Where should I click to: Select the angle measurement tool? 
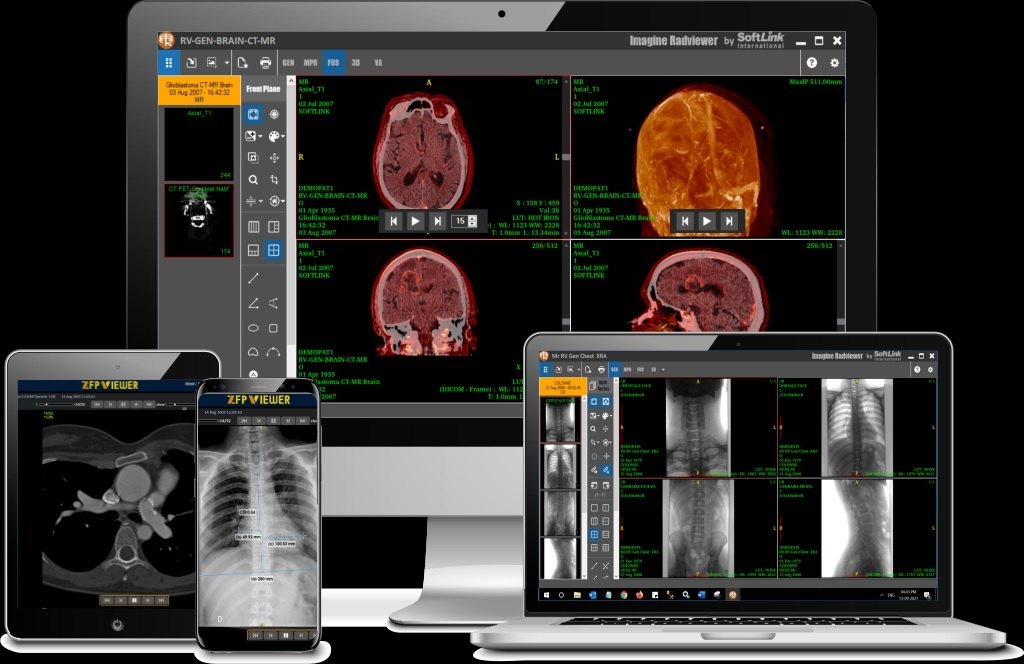tap(253, 303)
